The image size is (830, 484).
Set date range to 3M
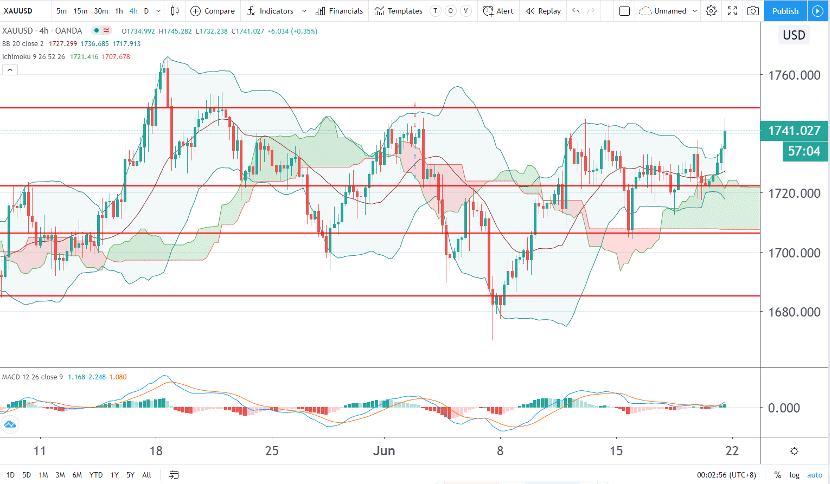click(60, 475)
